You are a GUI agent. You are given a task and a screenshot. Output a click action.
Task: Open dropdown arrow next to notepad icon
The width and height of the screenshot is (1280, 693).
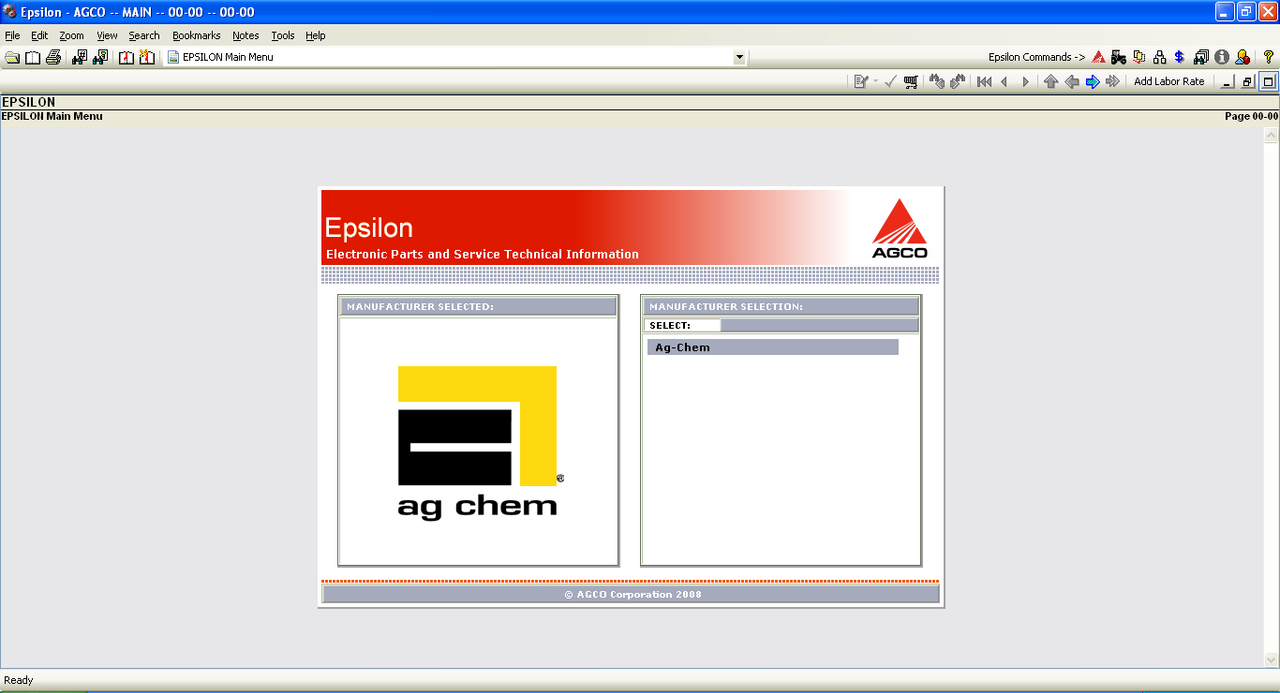click(x=876, y=82)
